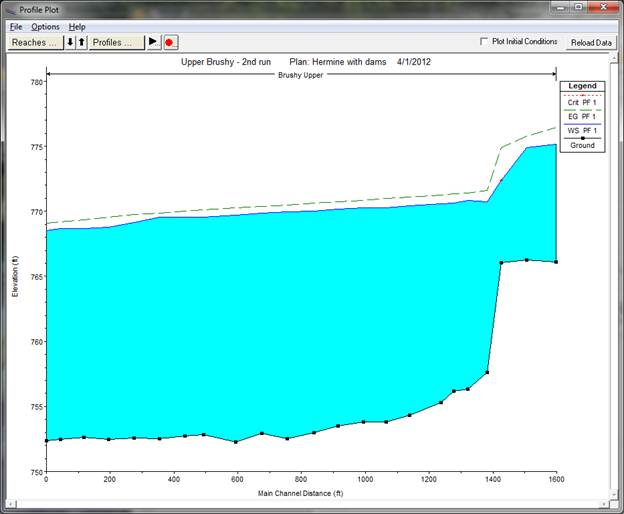
Task: Click the vertical scrollbar up arrow
Action: (x=614, y=58)
